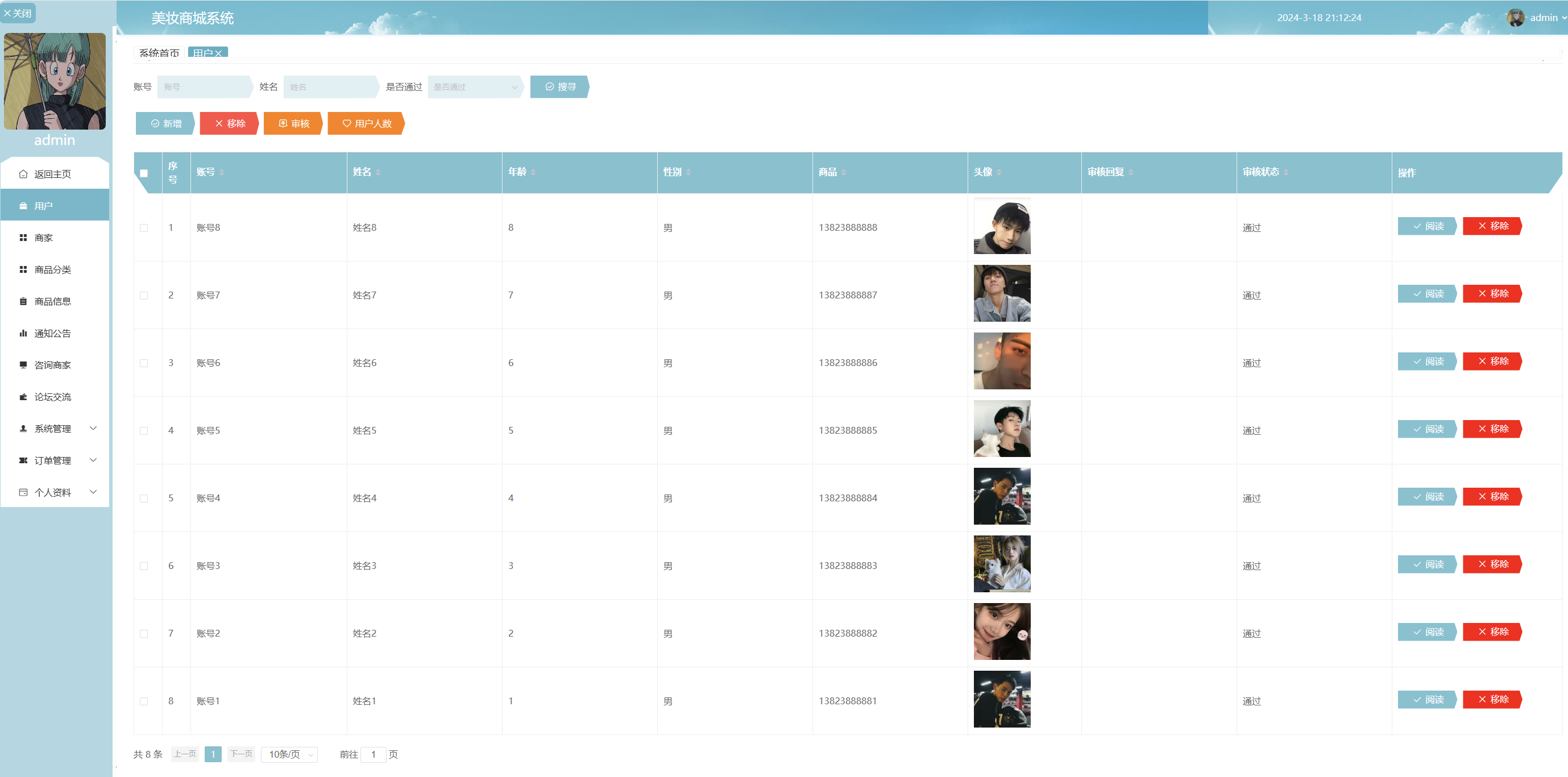
Task: Open the 10条/页 page size dropdown
Action: 290,754
